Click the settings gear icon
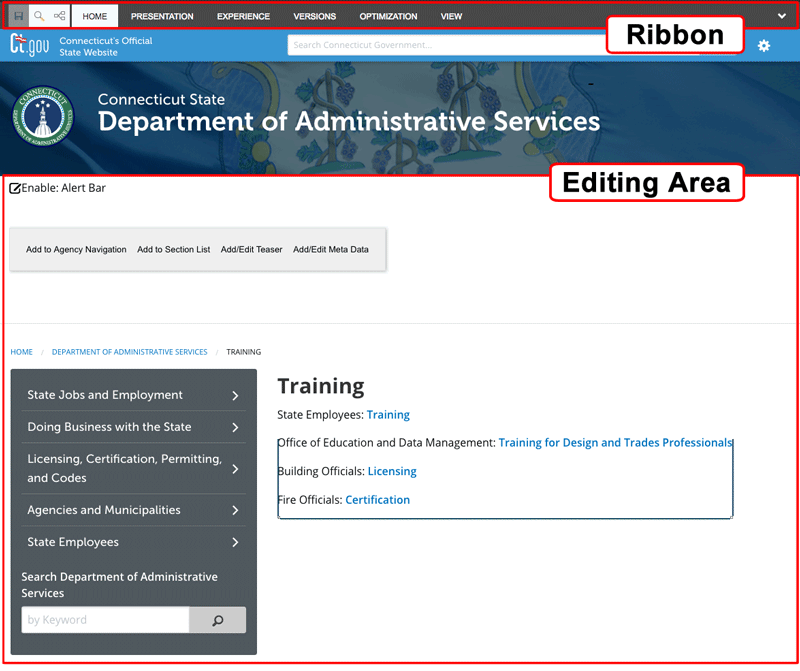This screenshot has height=671, width=800. (764, 46)
